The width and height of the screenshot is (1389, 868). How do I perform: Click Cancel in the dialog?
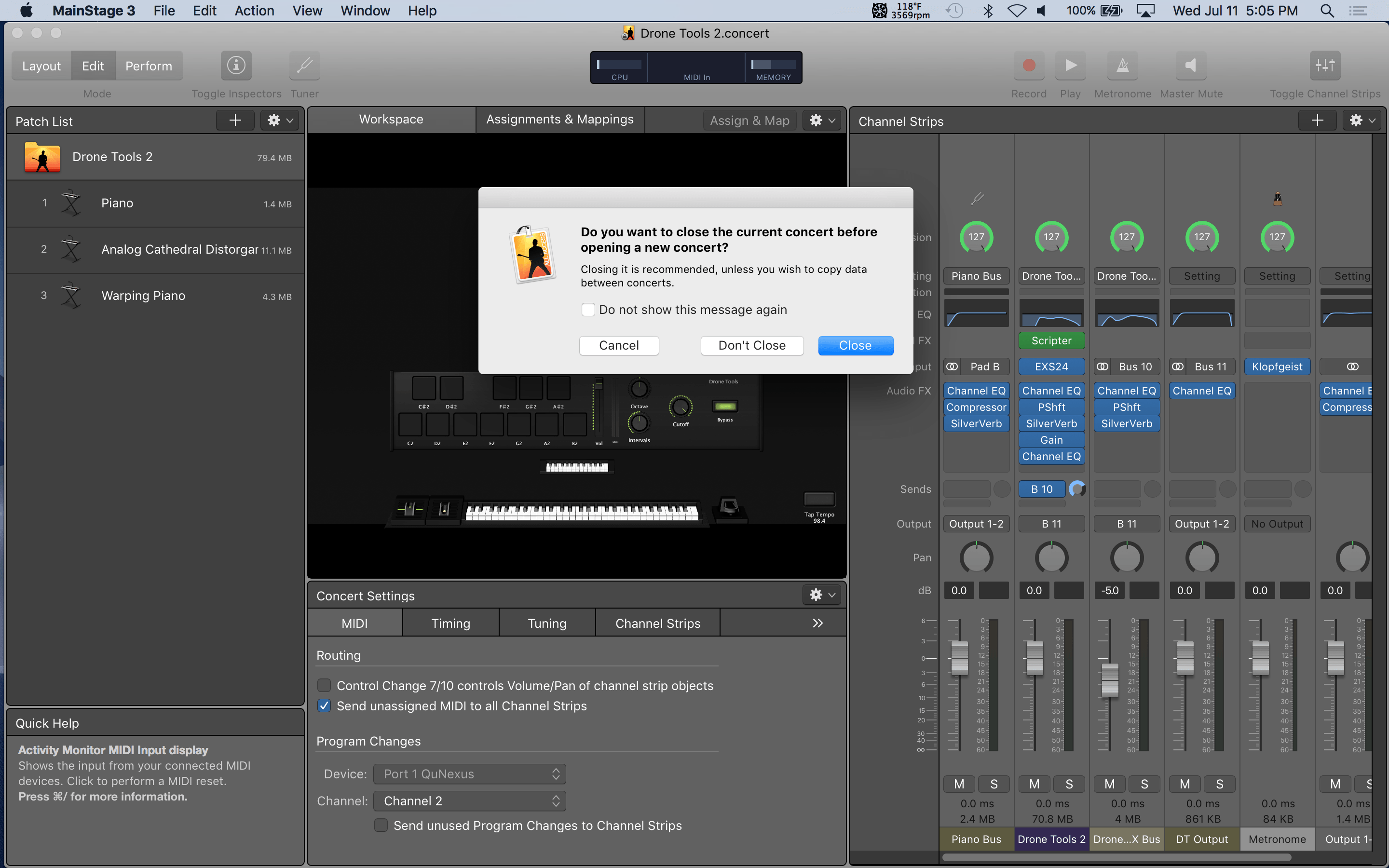click(619, 345)
